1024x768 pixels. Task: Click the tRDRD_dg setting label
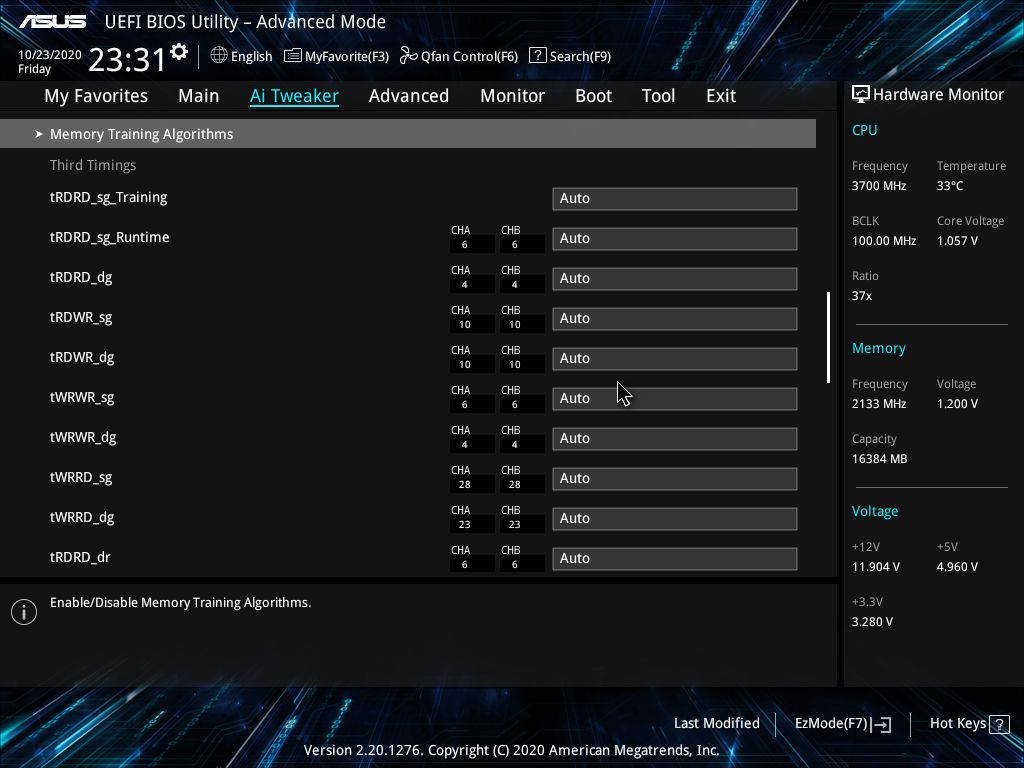pos(81,278)
